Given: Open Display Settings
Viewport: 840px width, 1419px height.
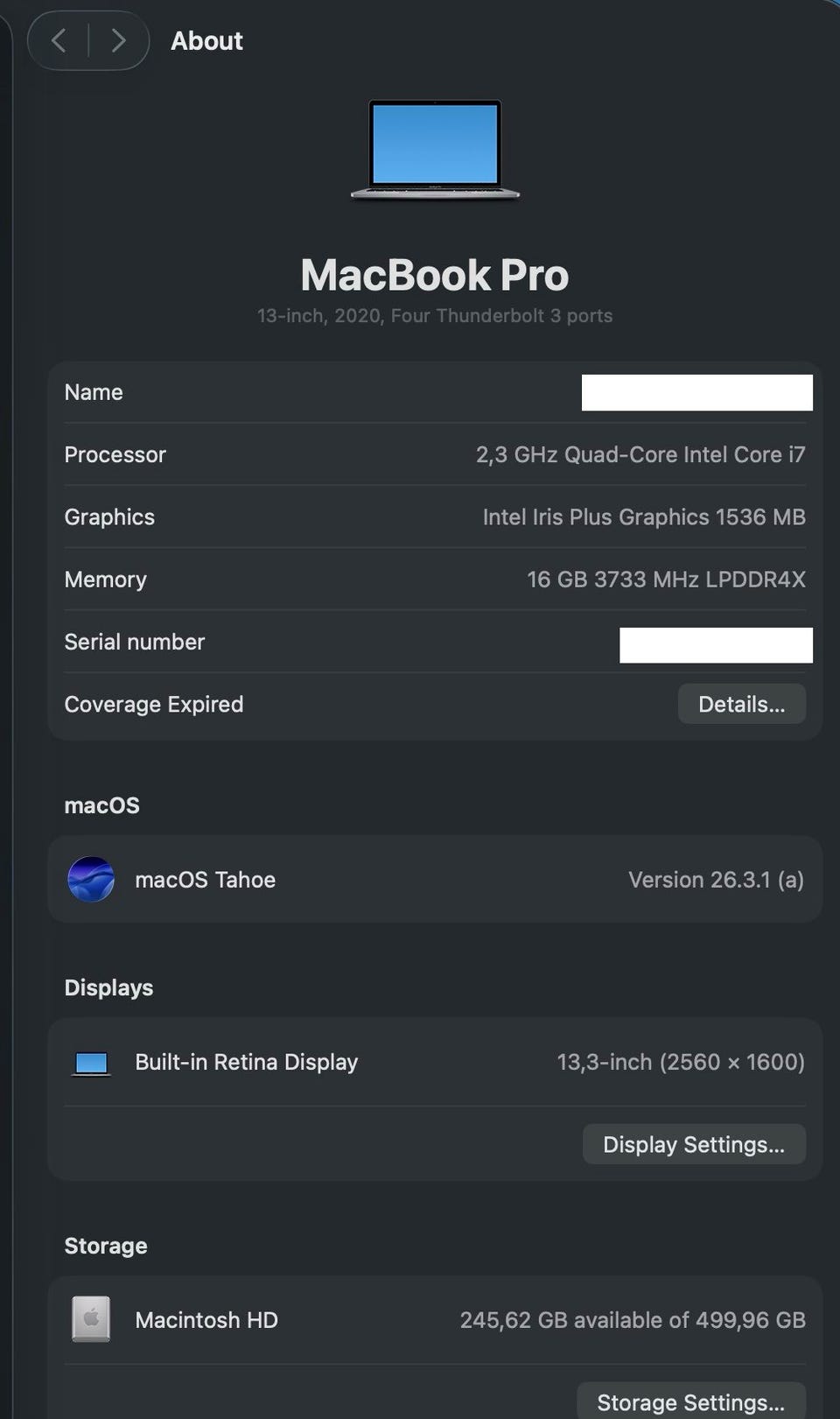Looking at the screenshot, I should click(x=694, y=1144).
